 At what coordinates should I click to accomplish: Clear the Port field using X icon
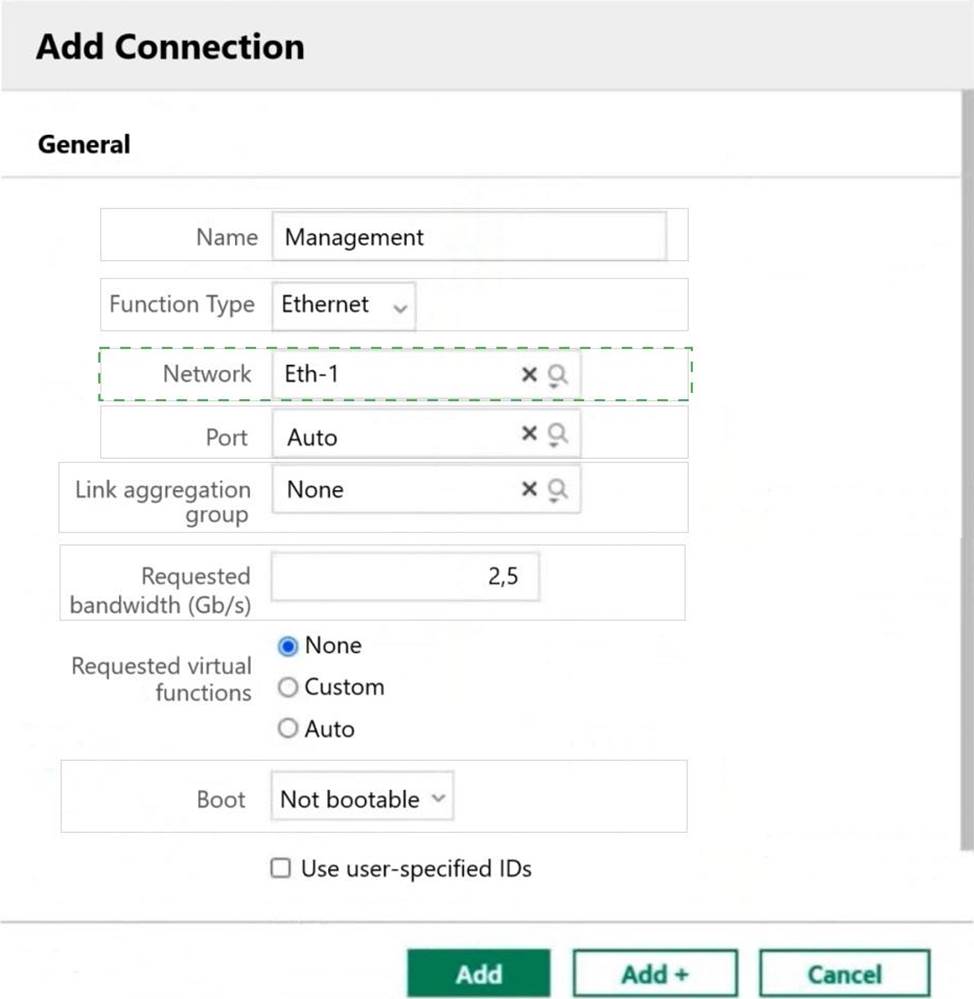[529, 433]
